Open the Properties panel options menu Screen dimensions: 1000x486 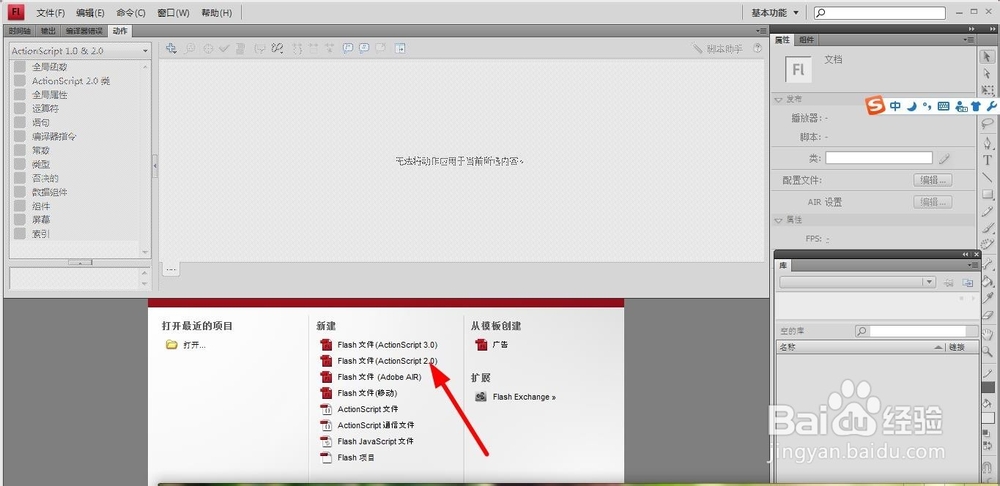(969, 40)
